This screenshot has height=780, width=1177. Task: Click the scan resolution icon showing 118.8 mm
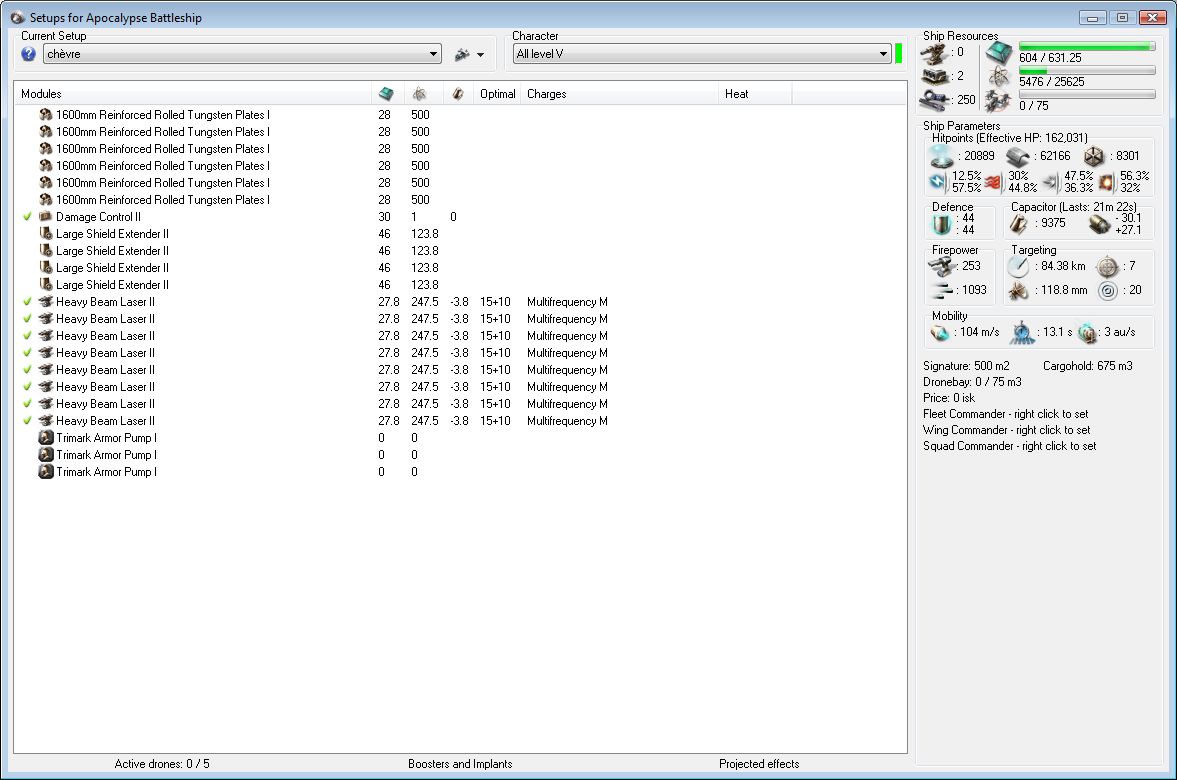[1018, 291]
